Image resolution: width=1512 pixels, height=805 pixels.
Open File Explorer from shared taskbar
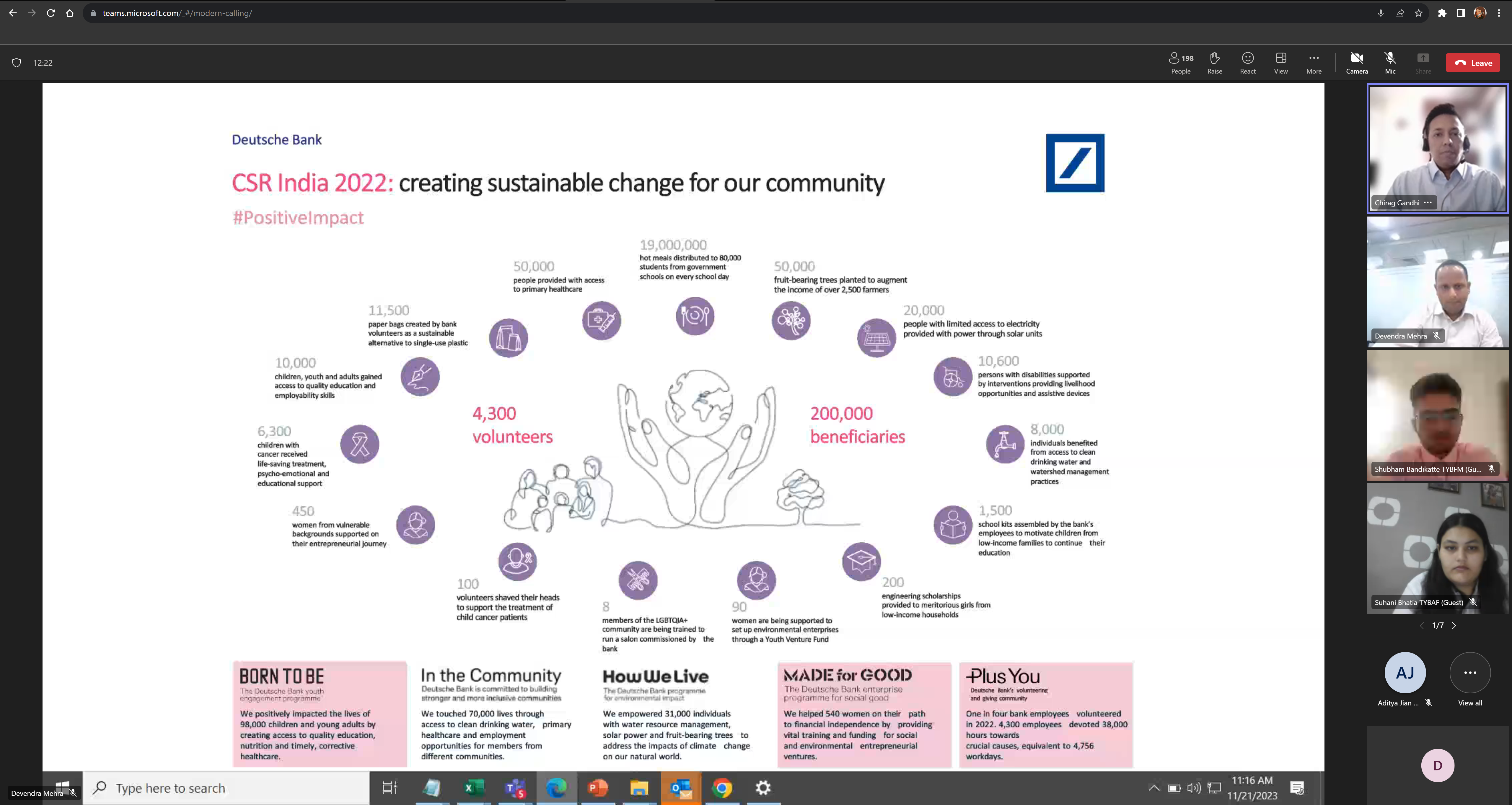click(x=639, y=788)
